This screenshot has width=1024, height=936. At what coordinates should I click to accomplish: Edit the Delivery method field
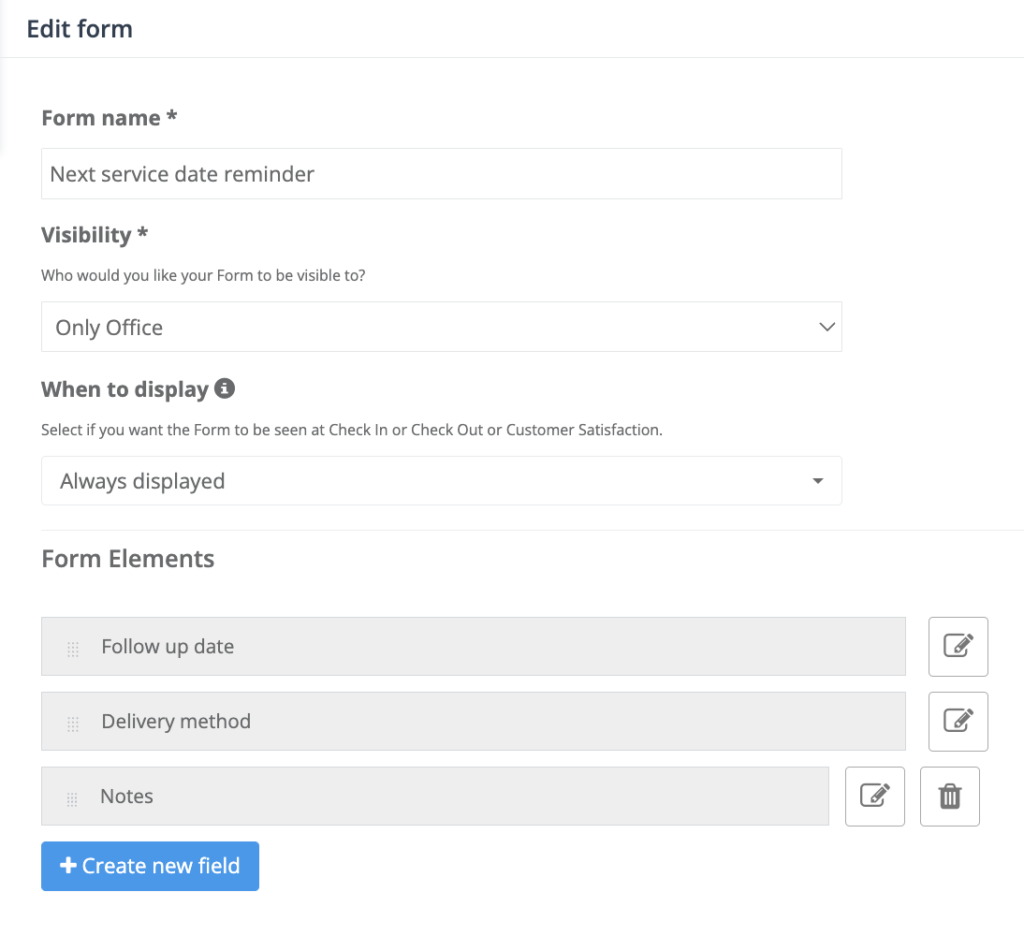click(x=958, y=721)
